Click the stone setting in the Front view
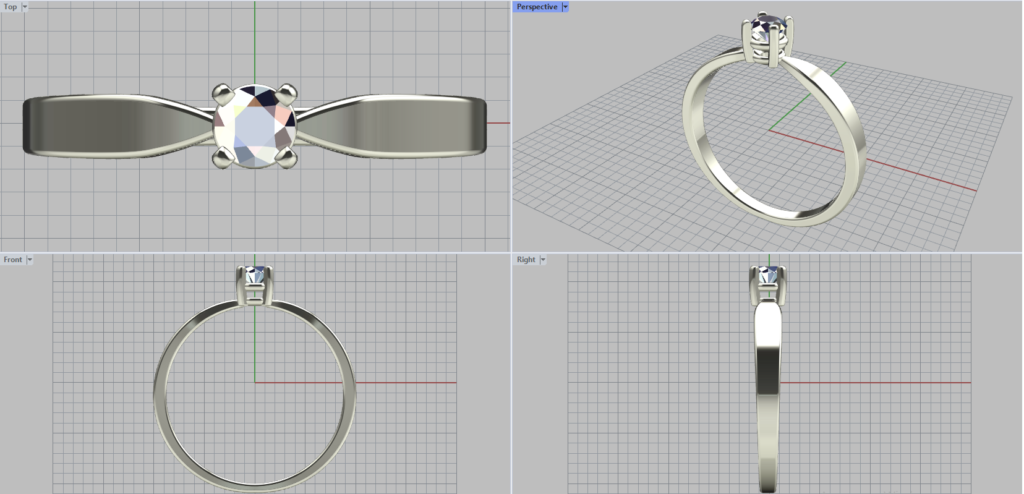The height and width of the screenshot is (494, 1024). pyautogui.click(x=255, y=285)
